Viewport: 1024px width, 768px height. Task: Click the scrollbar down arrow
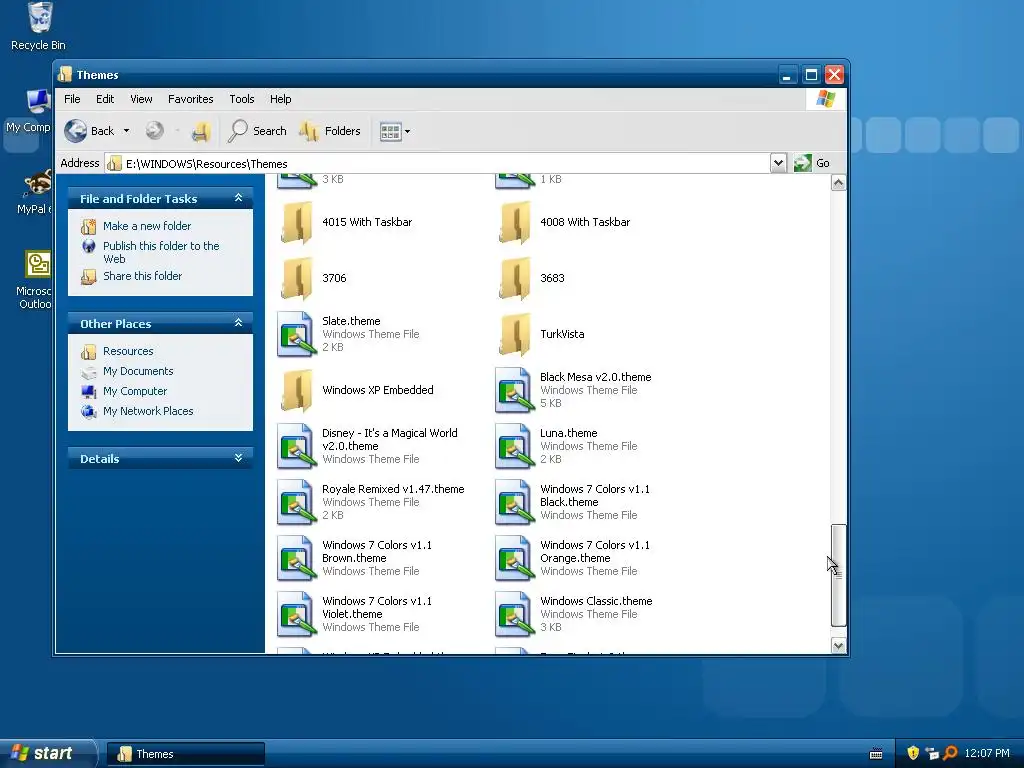pyautogui.click(x=839, y=645)
